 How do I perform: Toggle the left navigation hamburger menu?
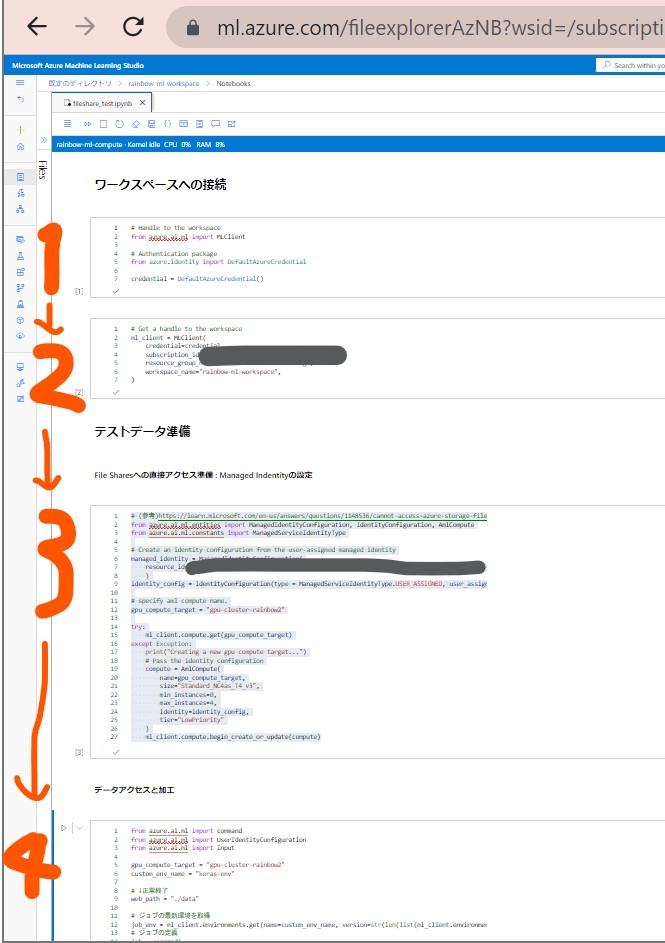(20, 83)
